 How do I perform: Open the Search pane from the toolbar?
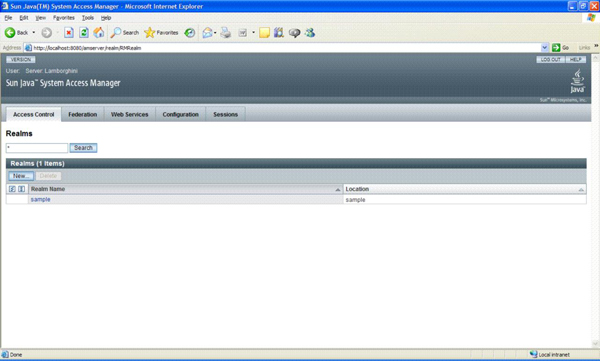tap(125, 33)
